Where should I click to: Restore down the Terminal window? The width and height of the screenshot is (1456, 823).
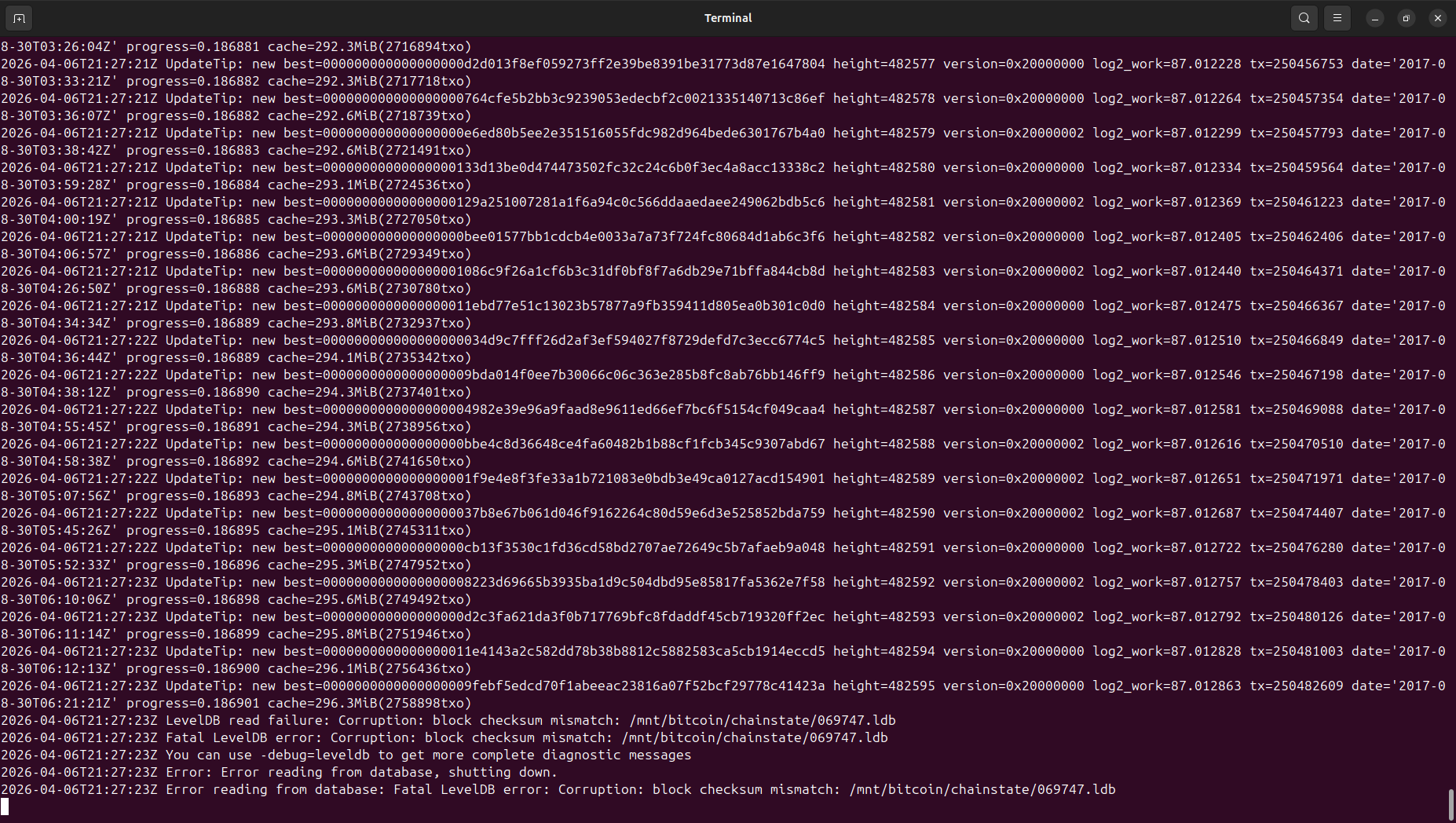coord(1406,18)
